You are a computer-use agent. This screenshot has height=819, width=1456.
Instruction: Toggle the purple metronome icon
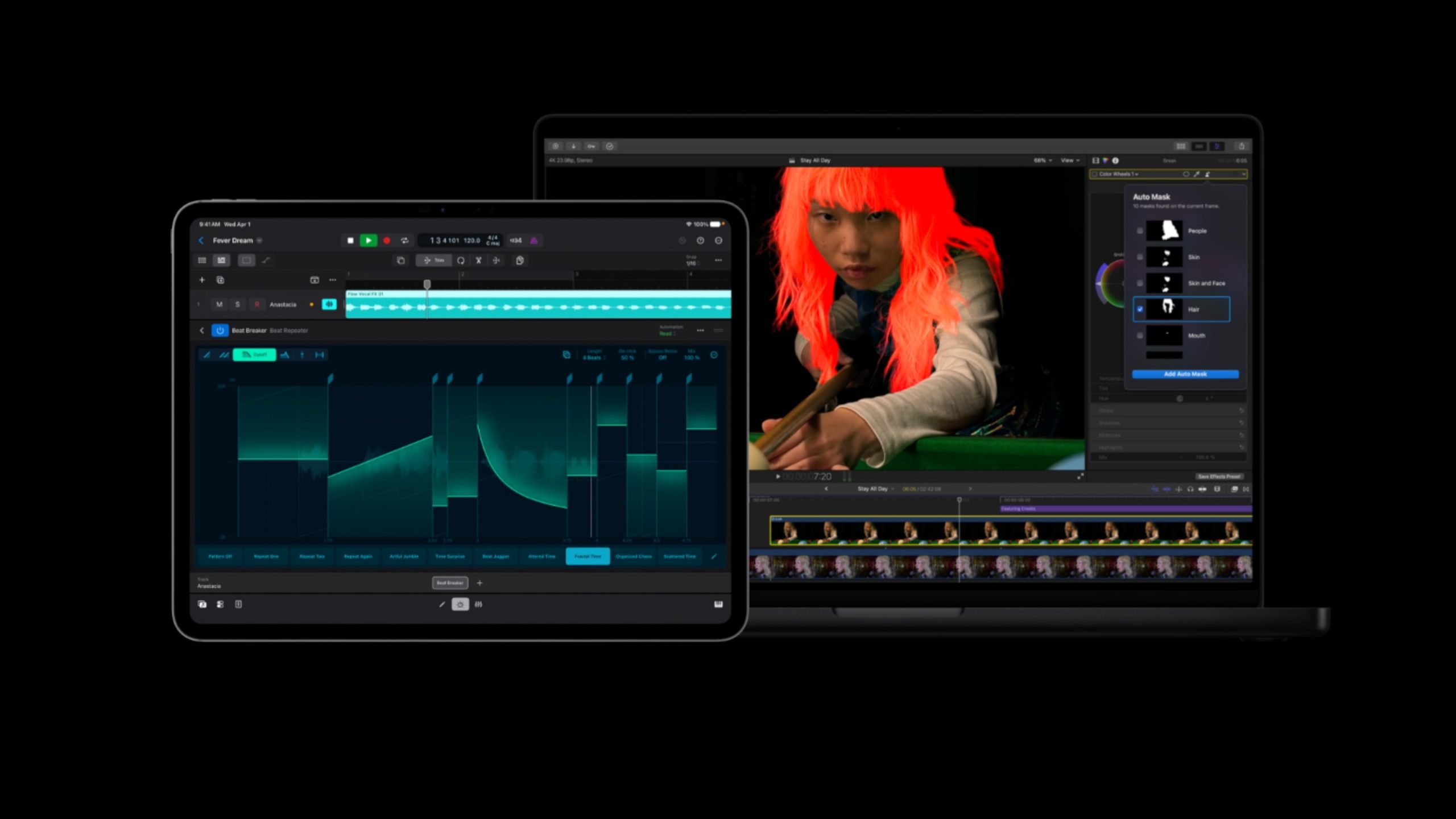tap(534, 241)
